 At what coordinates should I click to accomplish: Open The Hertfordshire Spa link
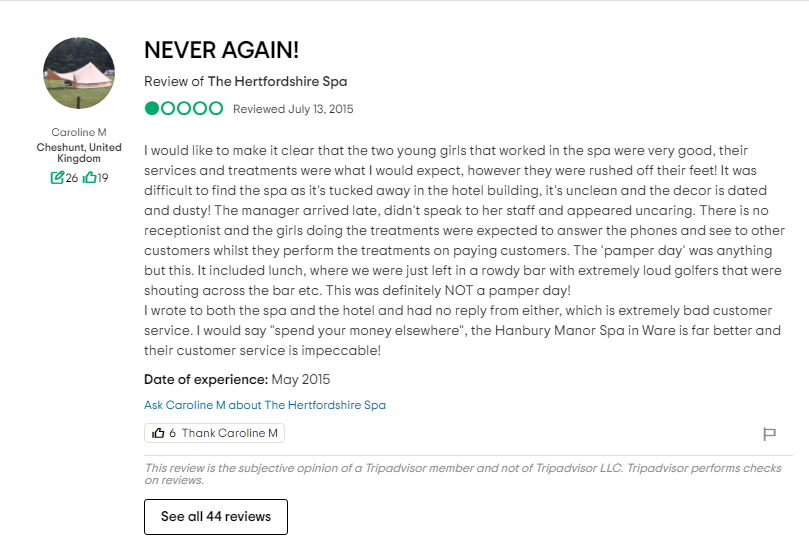277,81
